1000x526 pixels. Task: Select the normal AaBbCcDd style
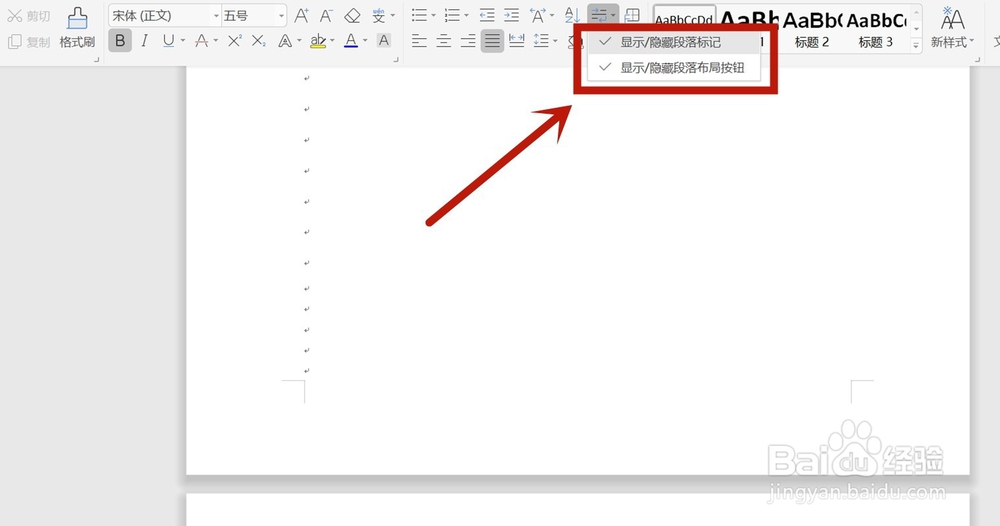[x=684, y=19]
